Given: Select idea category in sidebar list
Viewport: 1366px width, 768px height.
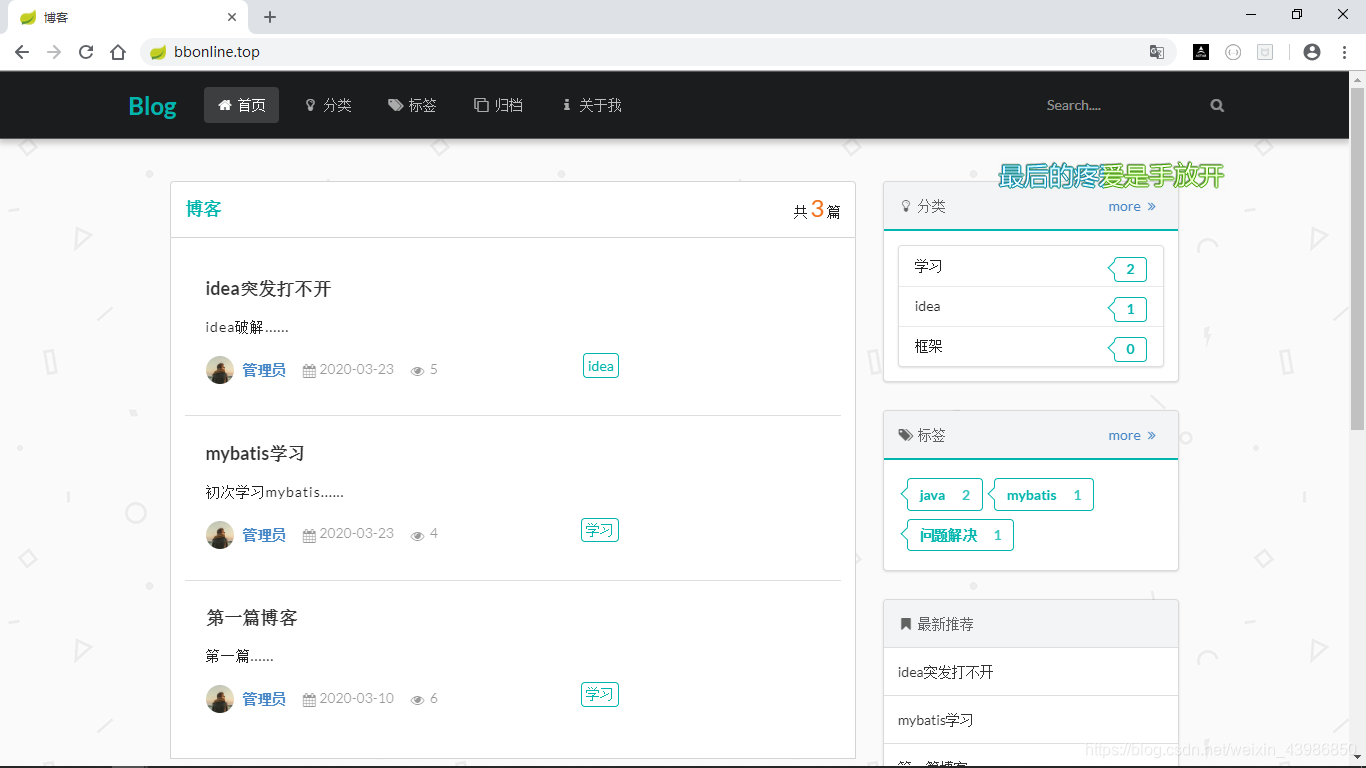Looking at the screenshot, I should pos(1031,307).
